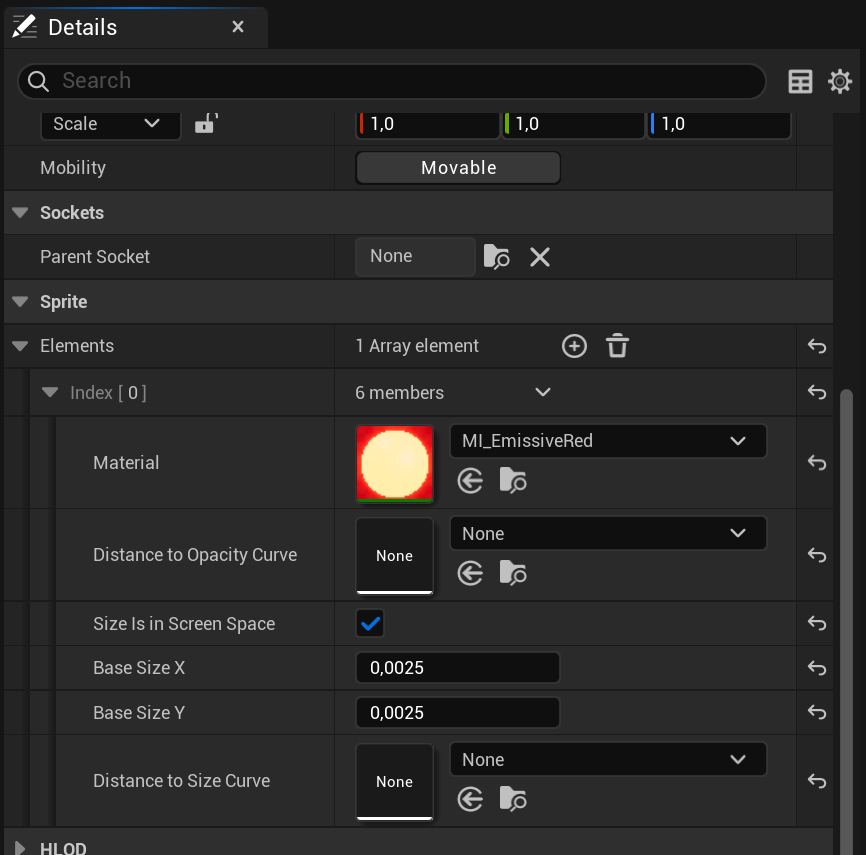Open the 6 members options dropdown
The image size is (866, 855).
point(543,392)
